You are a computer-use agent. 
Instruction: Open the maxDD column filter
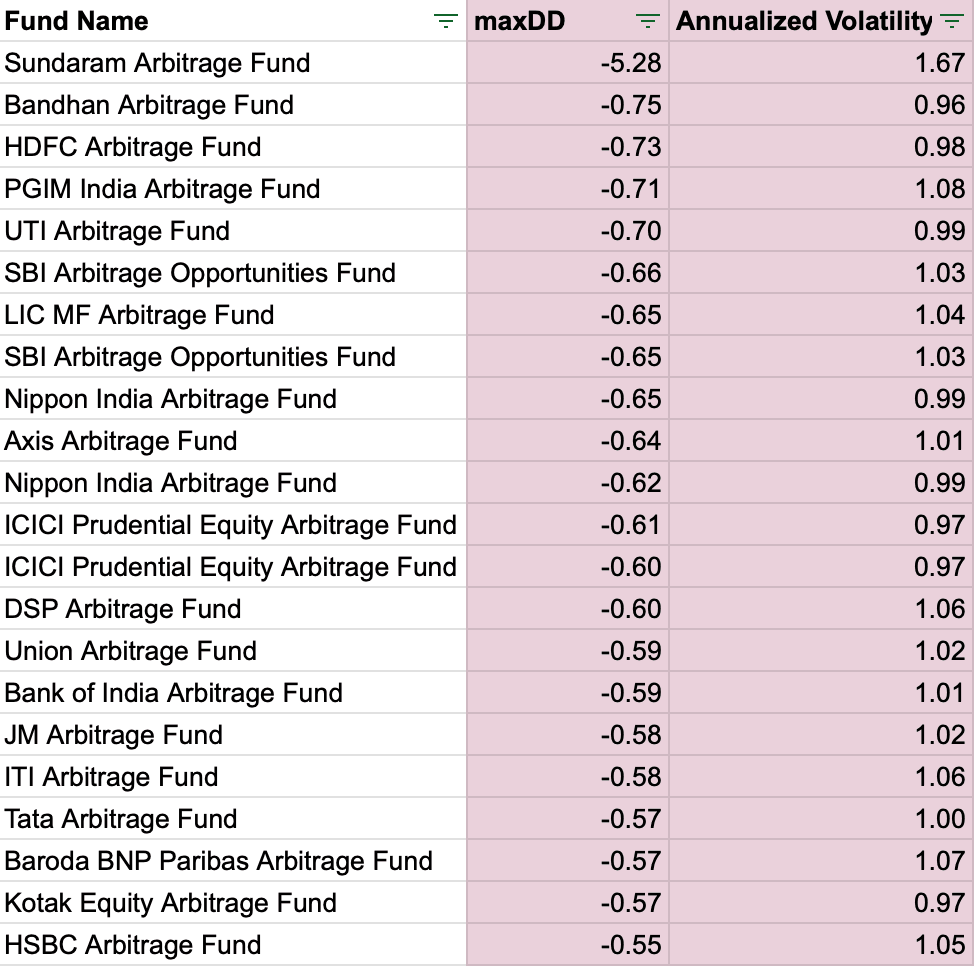pos(648,21)
